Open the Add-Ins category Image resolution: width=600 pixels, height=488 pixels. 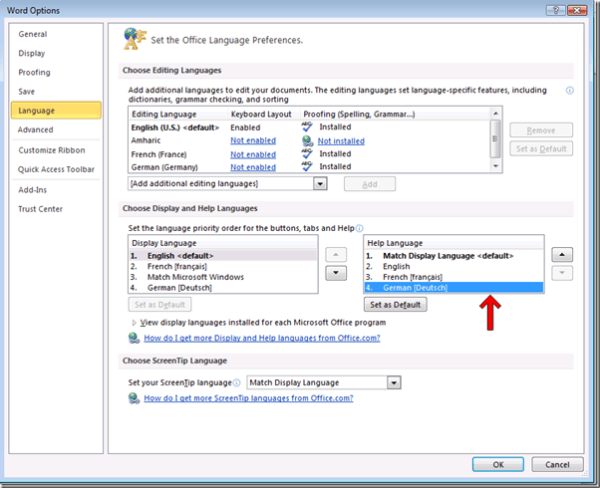[56, 190]
